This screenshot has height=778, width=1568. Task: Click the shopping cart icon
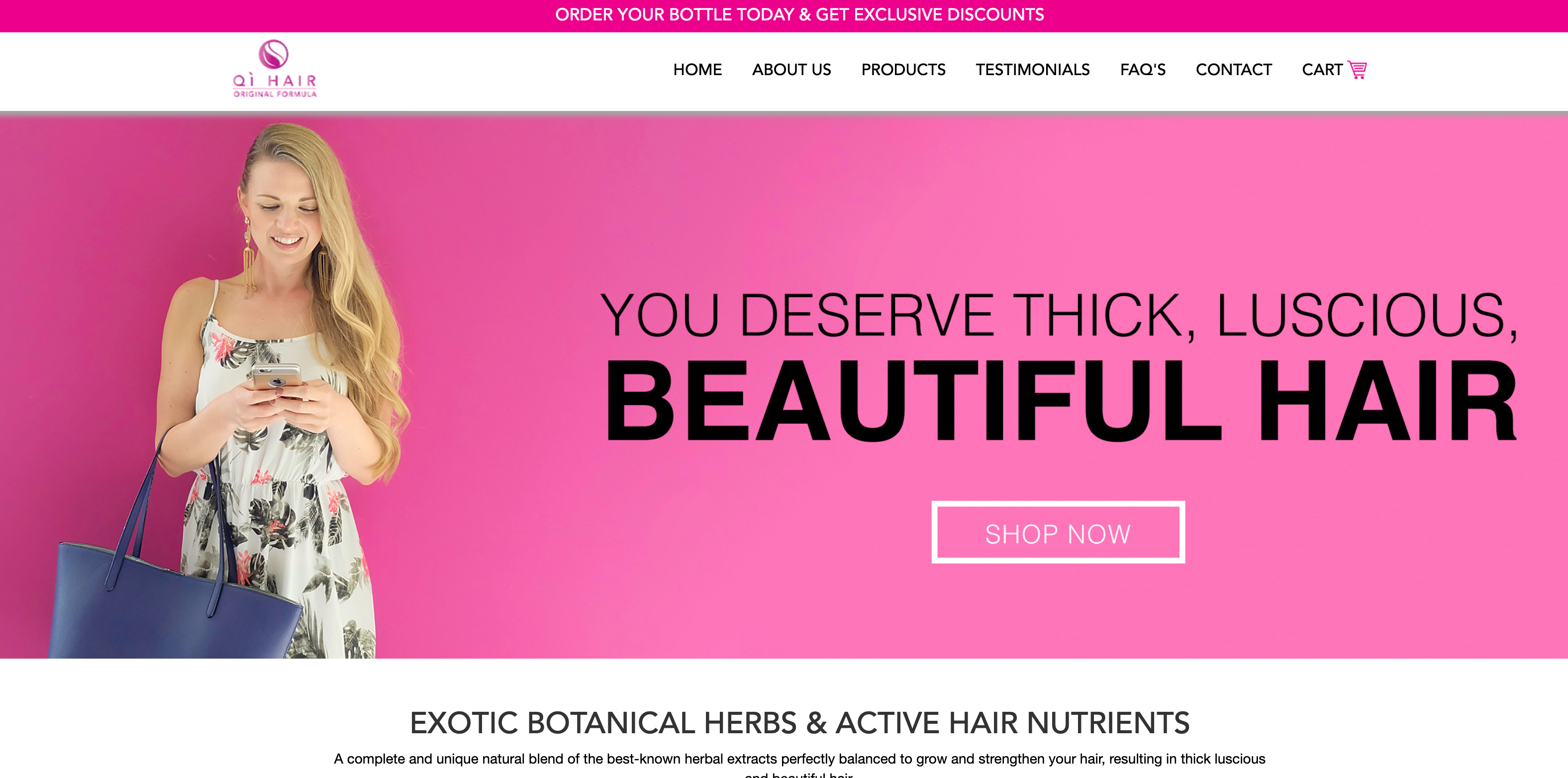[x=1357, y=70]
